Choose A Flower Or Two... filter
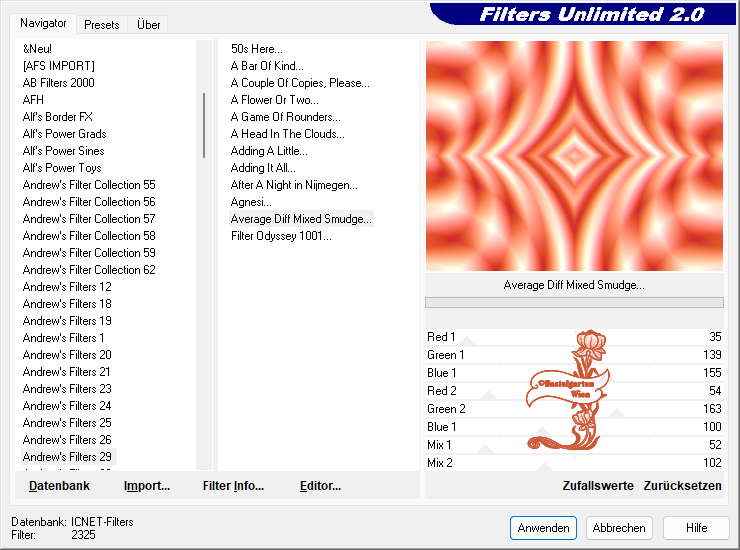Image resolution: width=740 pixels, height=550 pixels. [x=275, y=100]
